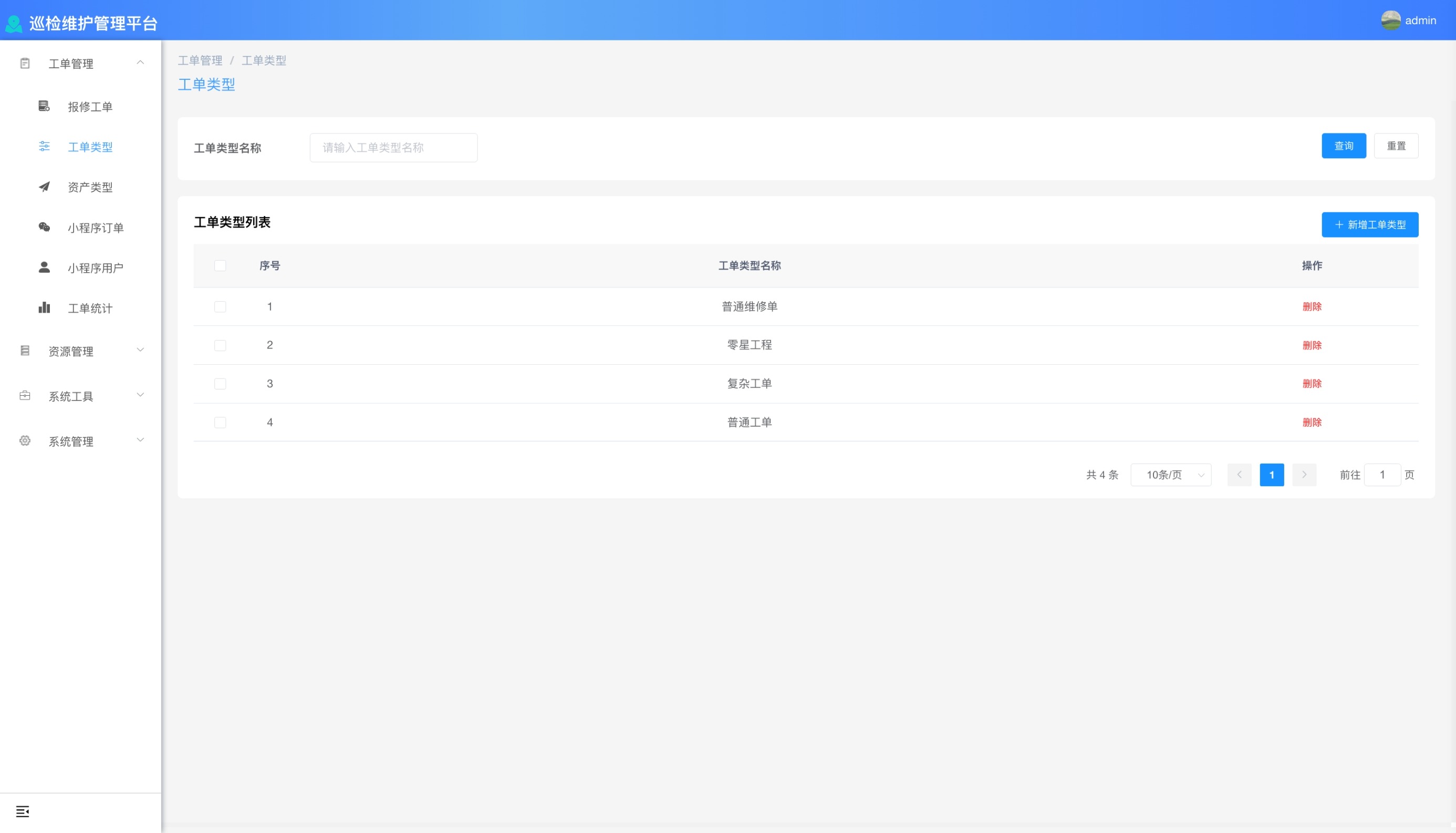This screenshot has height=833, width=1456.
Task: Click the 报修工单 sidebar icon
Action: 44,106
